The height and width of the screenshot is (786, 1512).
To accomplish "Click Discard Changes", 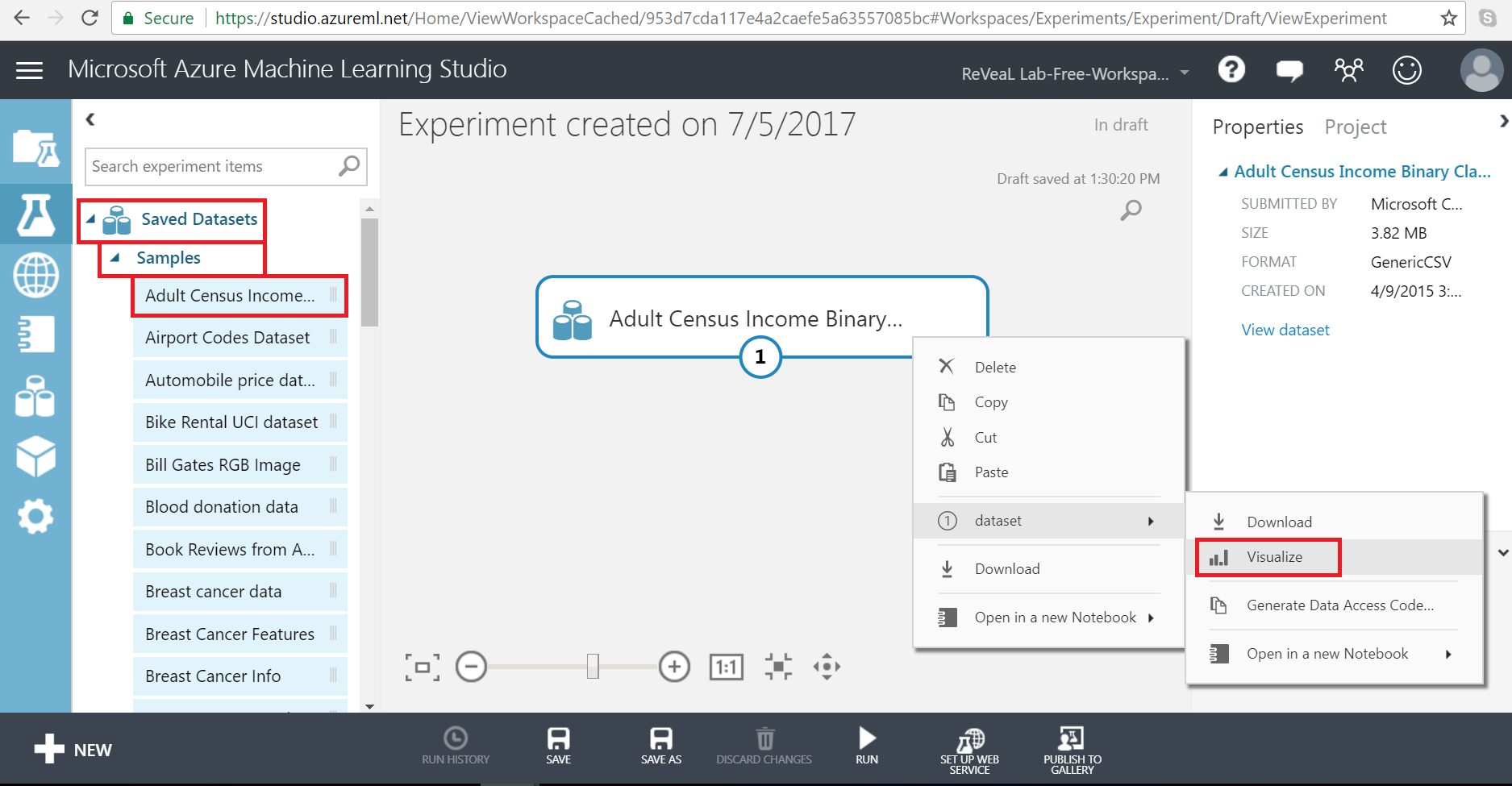I will tap(764, 745).
